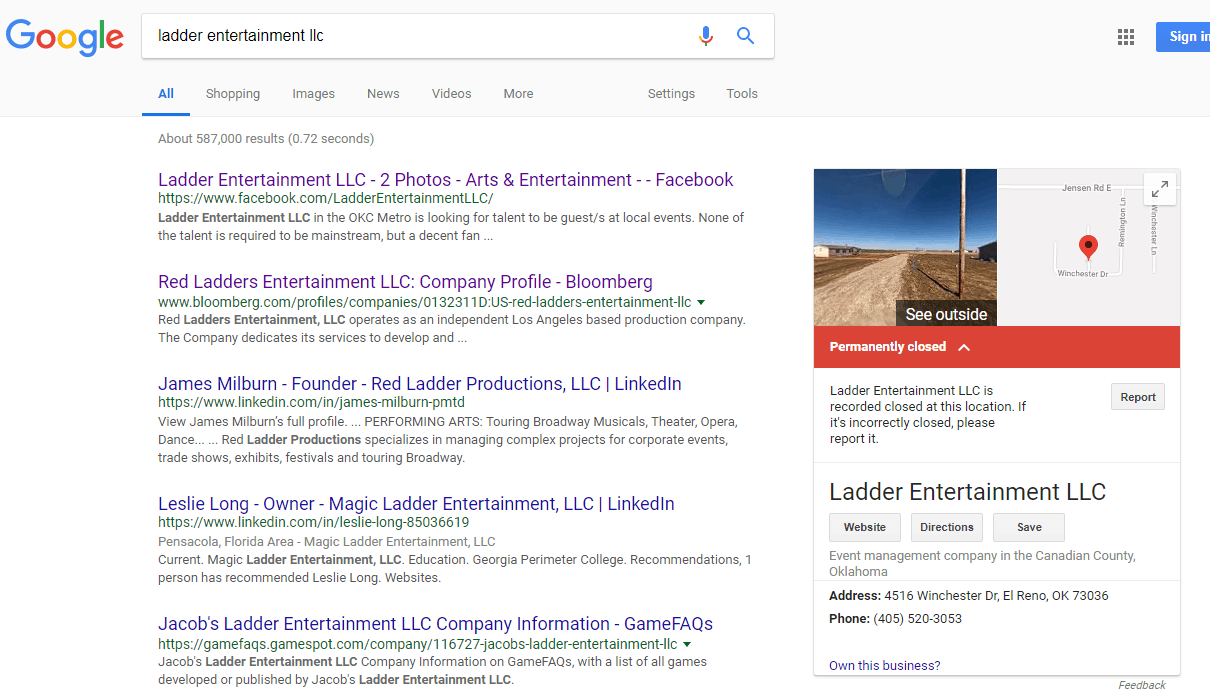
Task: Open the map thumbnail showing Winchester Dr
Action: pyautogui.click(x=1088, y=247)
